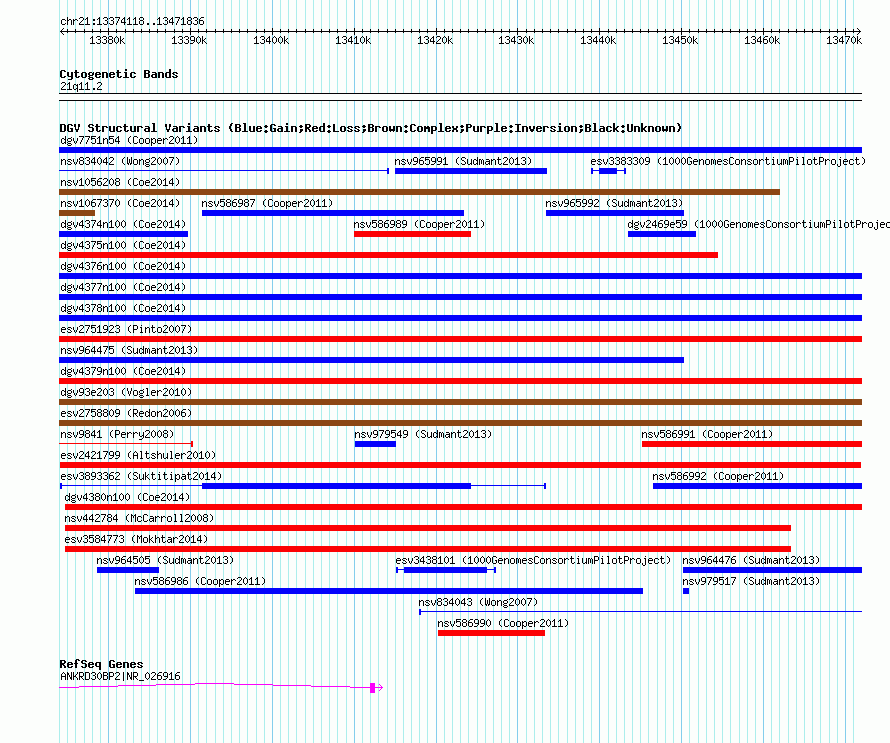The image size is (890, 743).
Task: Click the brown nsv1067370 complex bar
Action: point(77,213)
